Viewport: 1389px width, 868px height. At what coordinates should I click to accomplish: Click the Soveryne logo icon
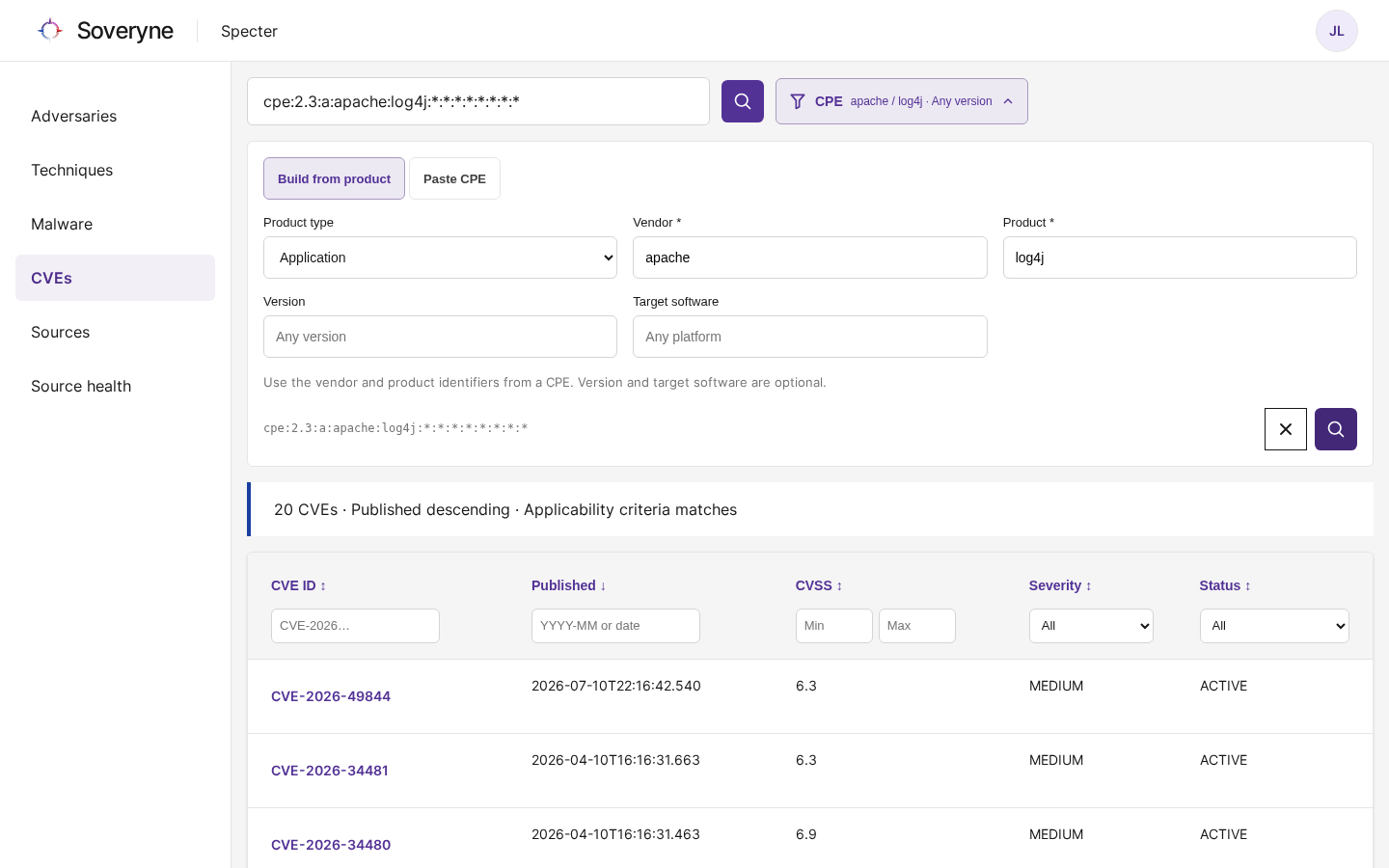point(50,31)
